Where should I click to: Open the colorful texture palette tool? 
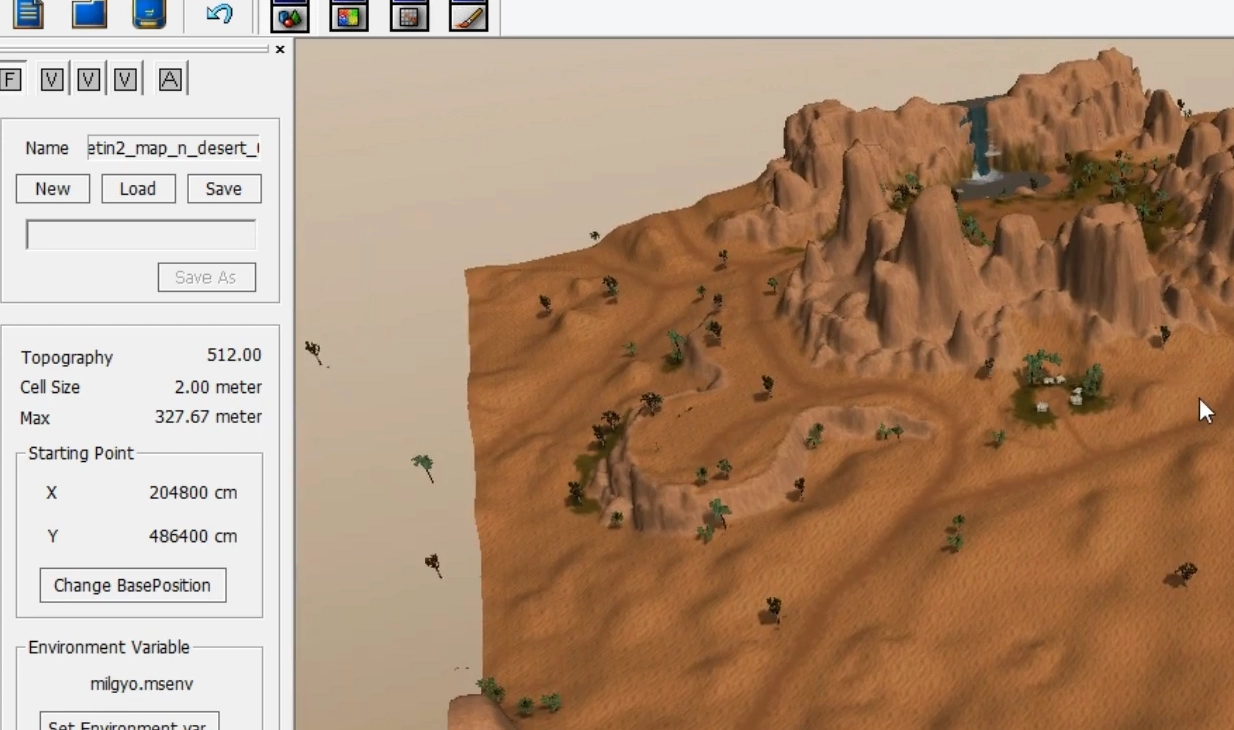349,16
